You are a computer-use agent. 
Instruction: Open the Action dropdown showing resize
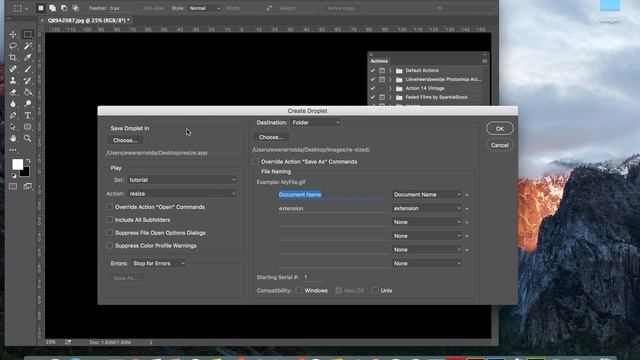point(182,193)
